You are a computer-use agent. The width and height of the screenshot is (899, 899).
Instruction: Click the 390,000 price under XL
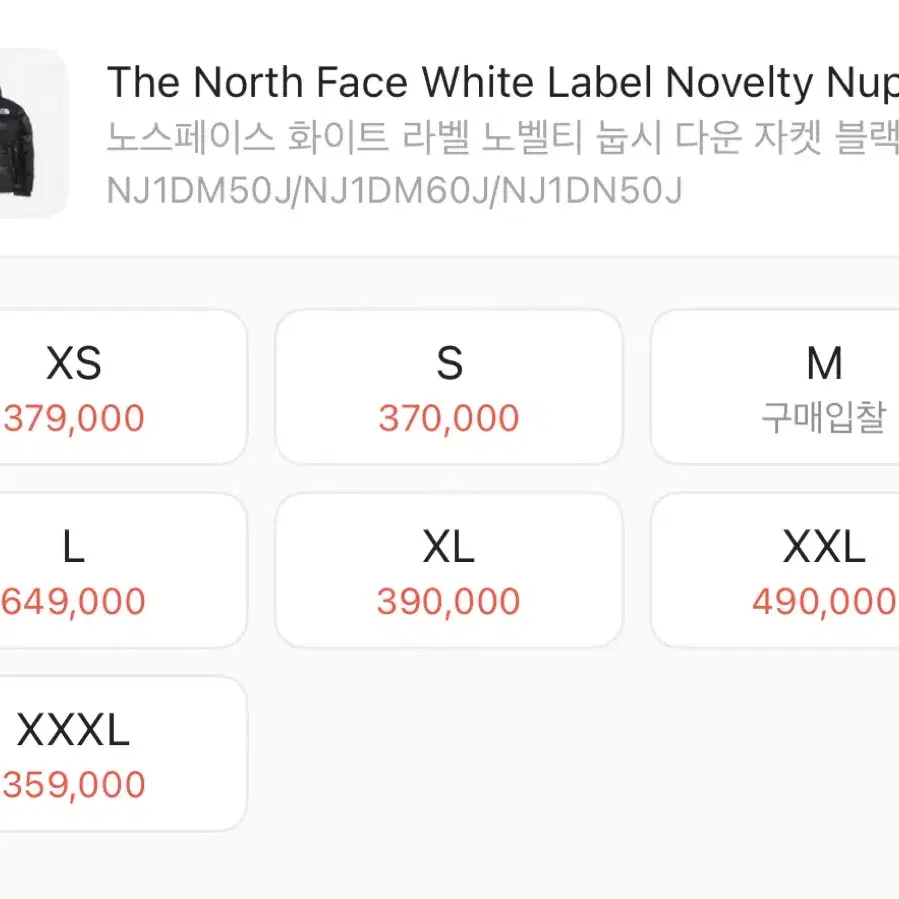point(448,601)
